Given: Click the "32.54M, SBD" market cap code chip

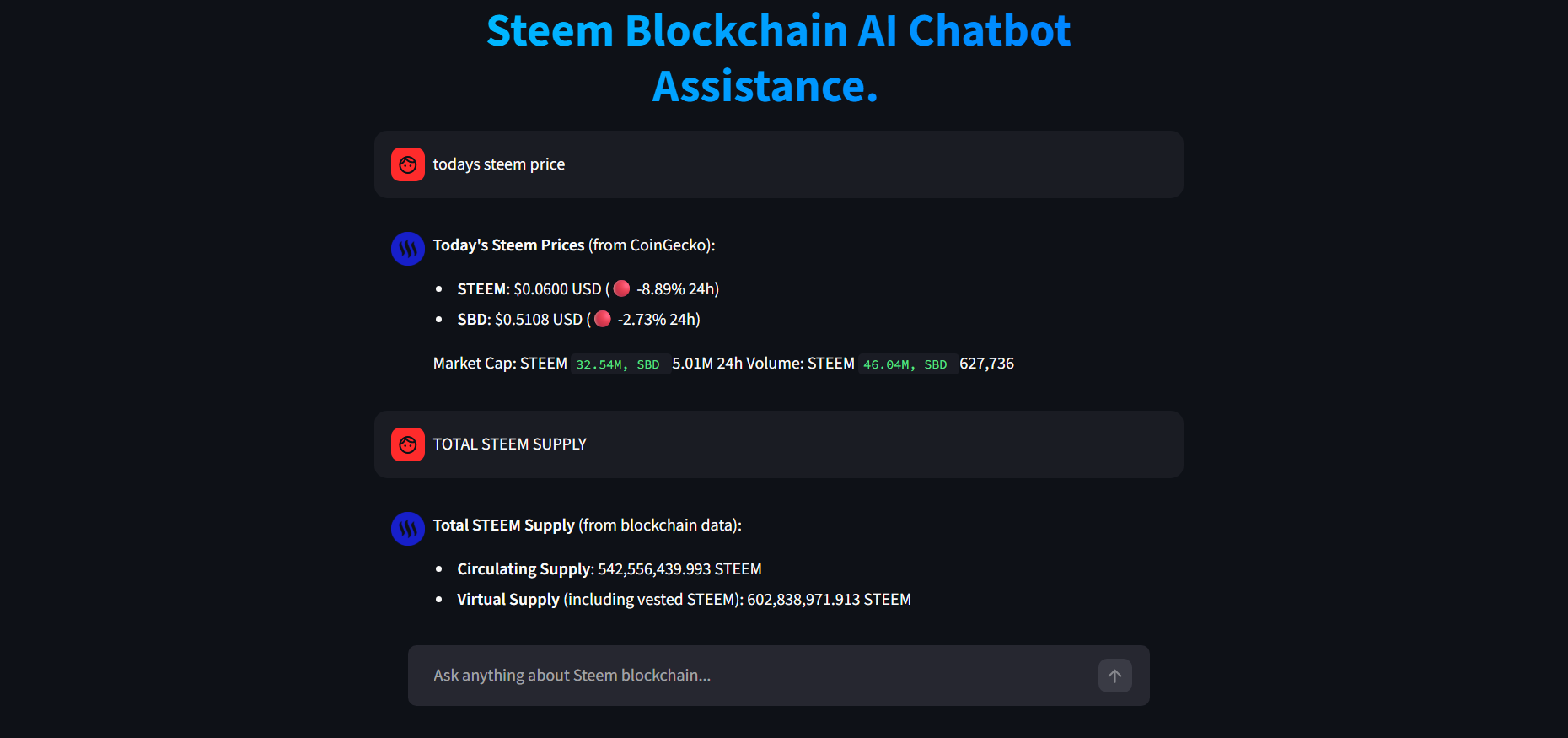Looking at the screenshot, I should pyautogui.click(x=618, y=364).
